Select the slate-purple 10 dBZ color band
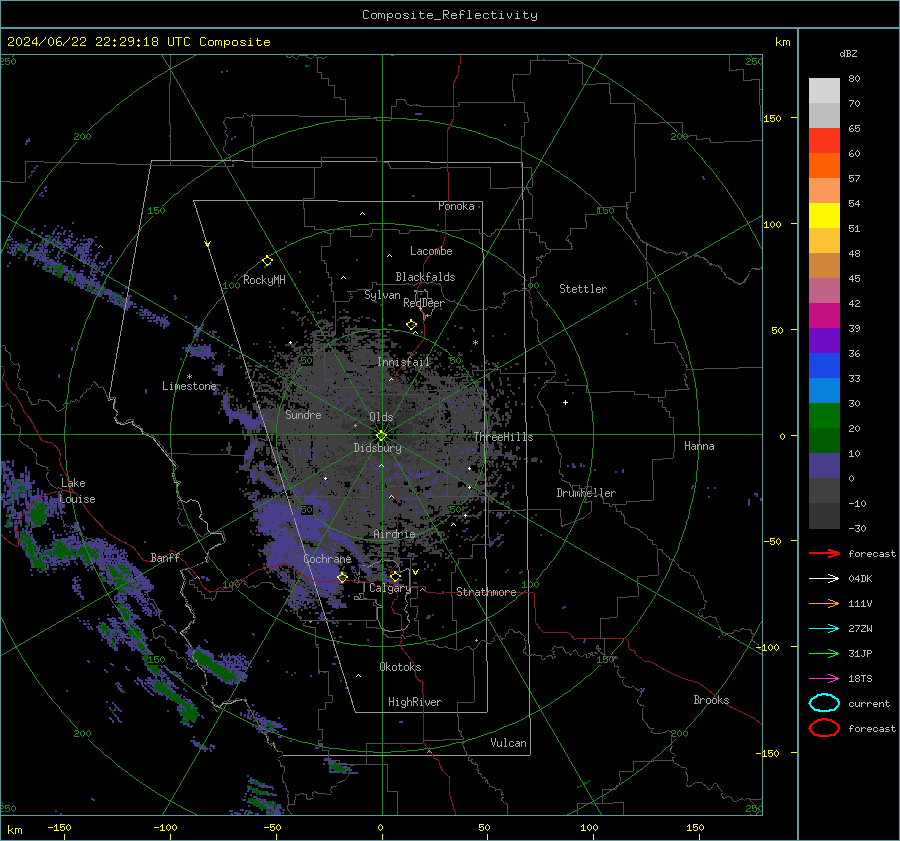The width and height of the screenshot is (900, 841). tap(824, 466)
